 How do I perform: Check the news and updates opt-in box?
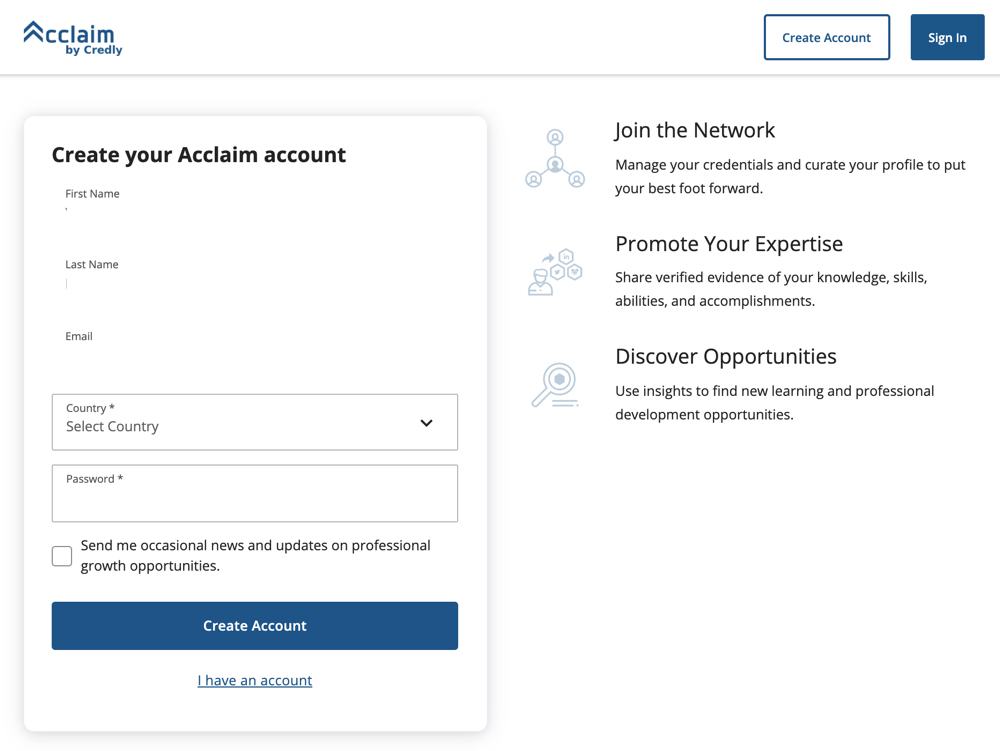point(61,556)
